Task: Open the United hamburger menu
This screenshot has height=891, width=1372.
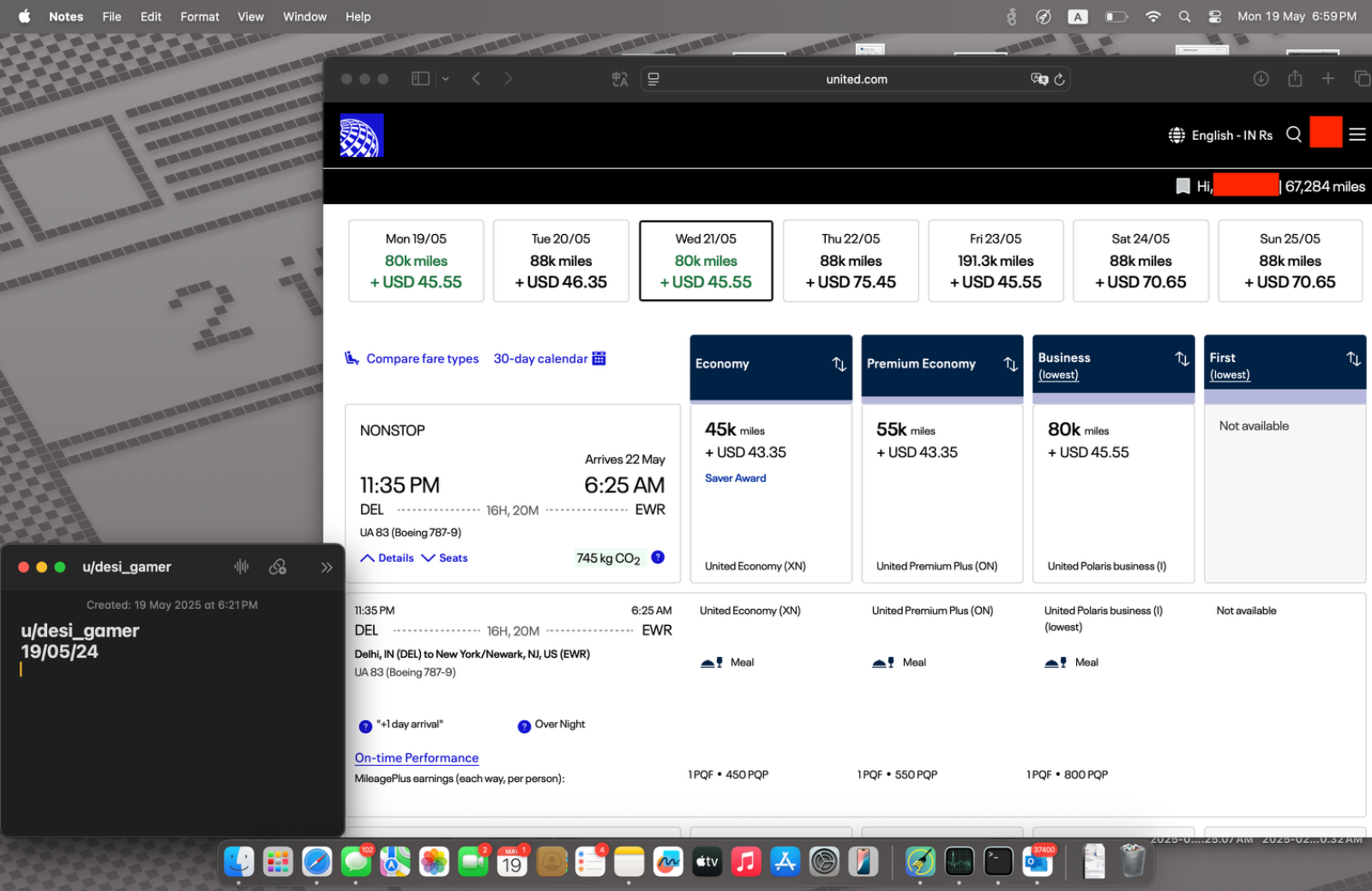Action: click(1357, 135)
